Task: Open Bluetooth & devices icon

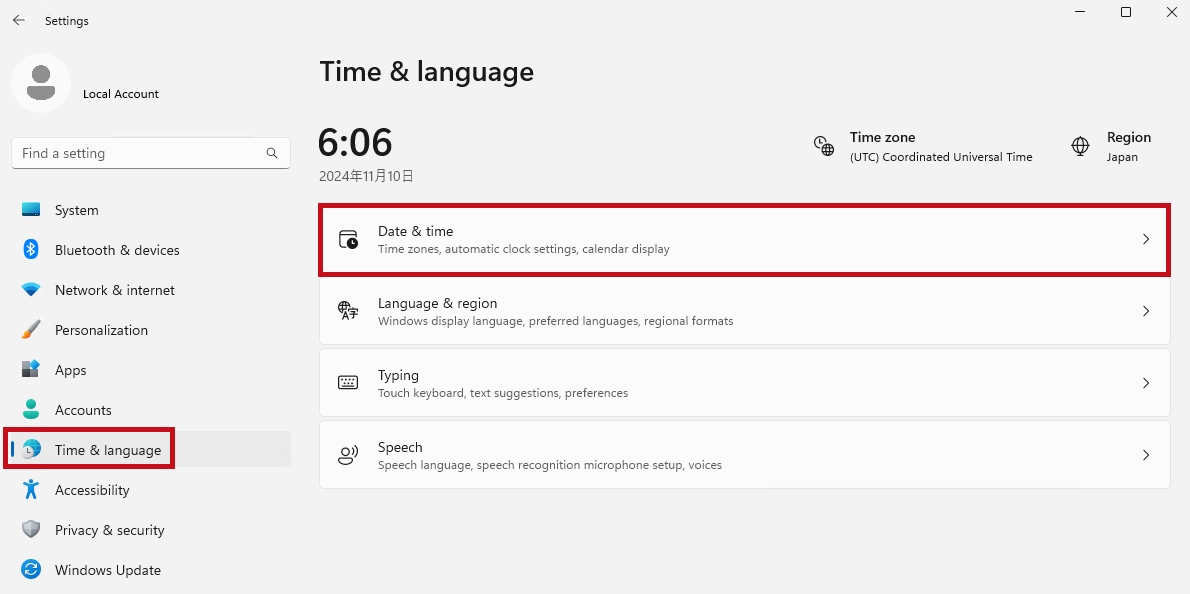Action: (x=31, y=250)
